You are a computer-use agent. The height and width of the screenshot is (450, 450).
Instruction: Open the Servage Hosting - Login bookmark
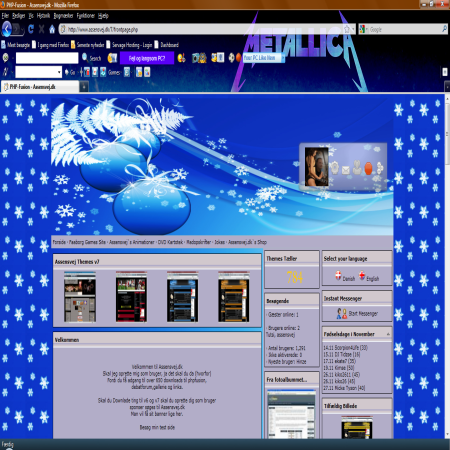pos(129,45)
